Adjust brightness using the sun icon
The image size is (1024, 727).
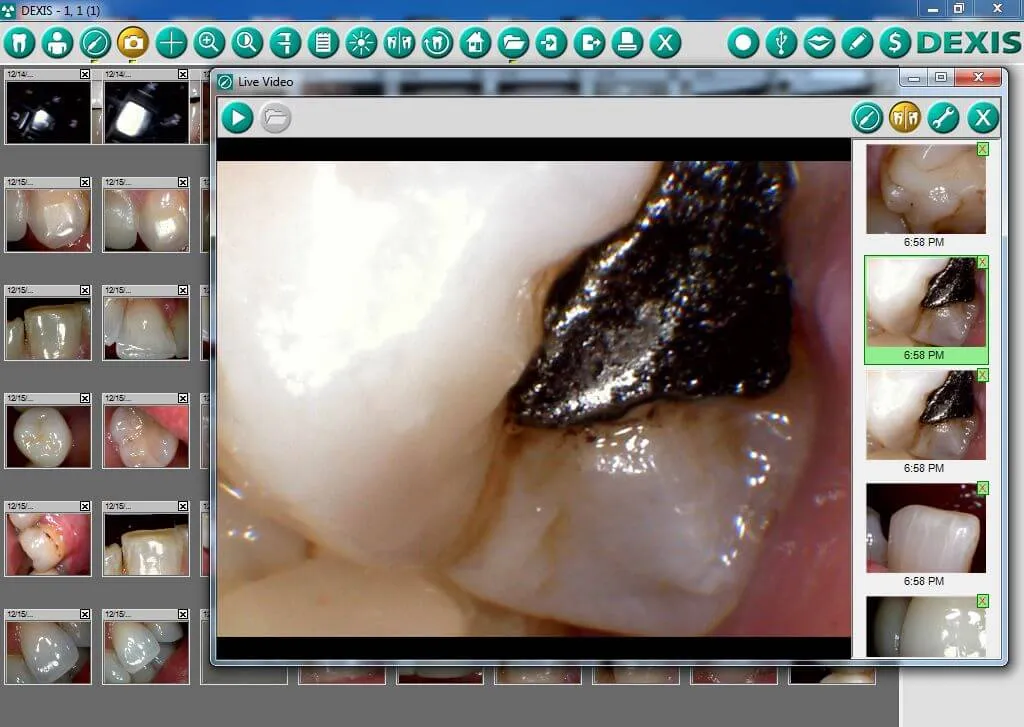pyautogui.click(x=360, y=44)
